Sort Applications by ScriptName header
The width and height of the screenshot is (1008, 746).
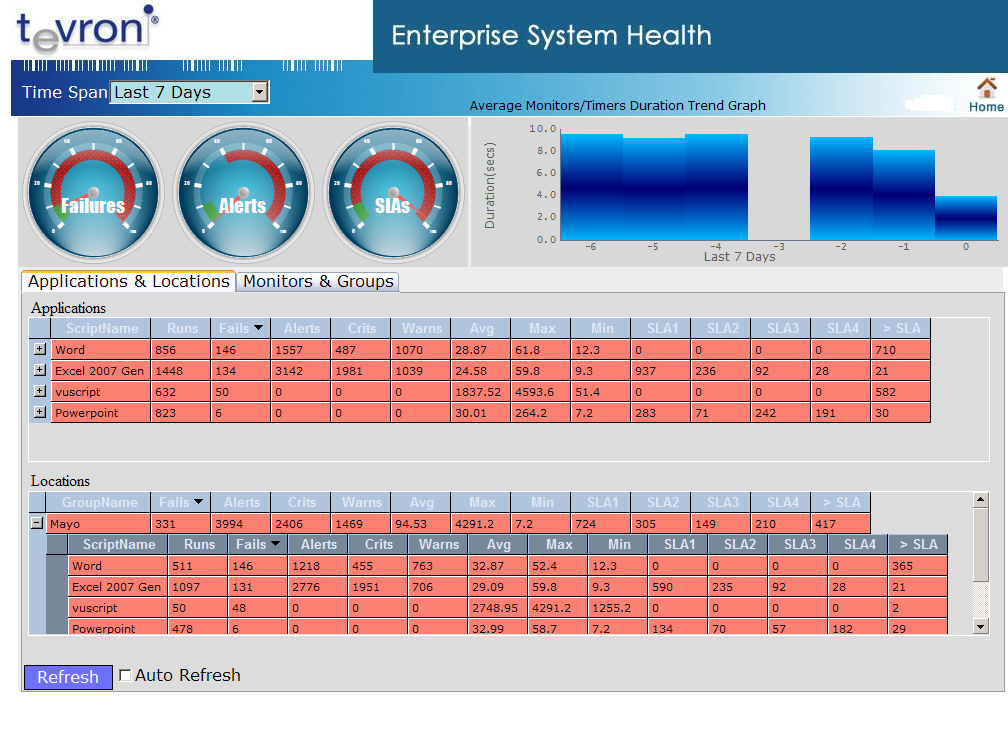[x=101, y=328]
